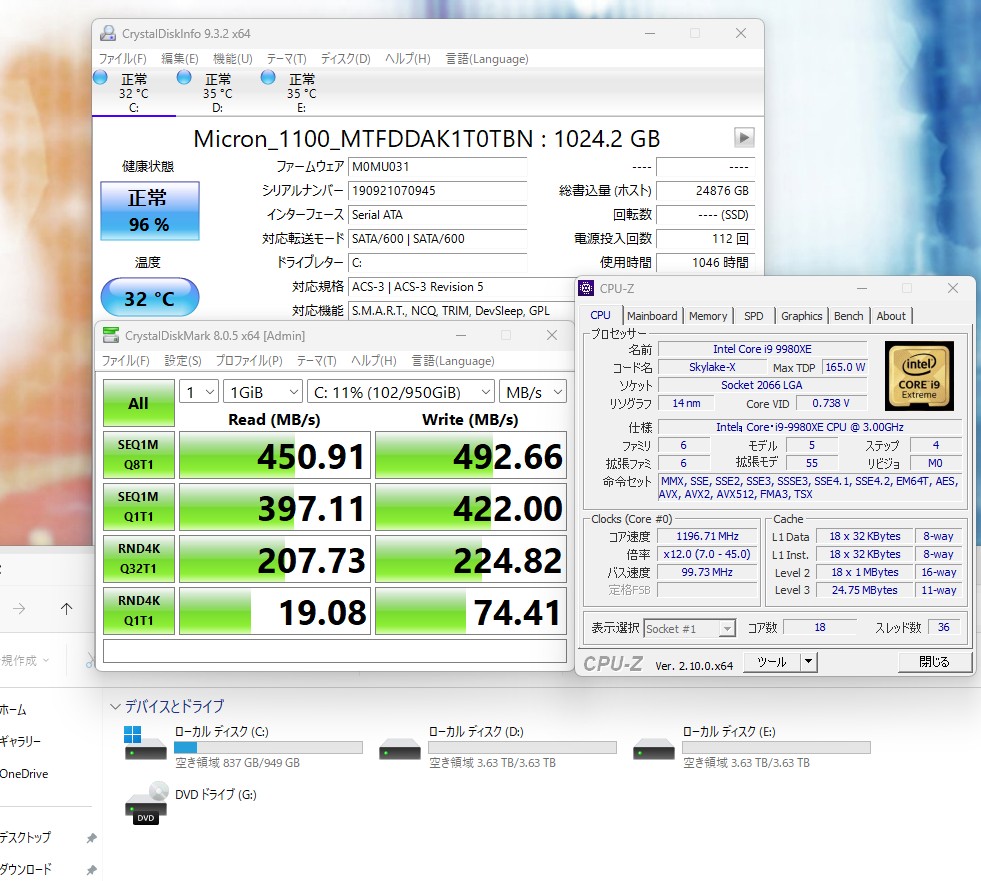Screen dimensions: 981x881
Task: Click the Explorer forward navigation arrow
Action: tap(19, 608)
